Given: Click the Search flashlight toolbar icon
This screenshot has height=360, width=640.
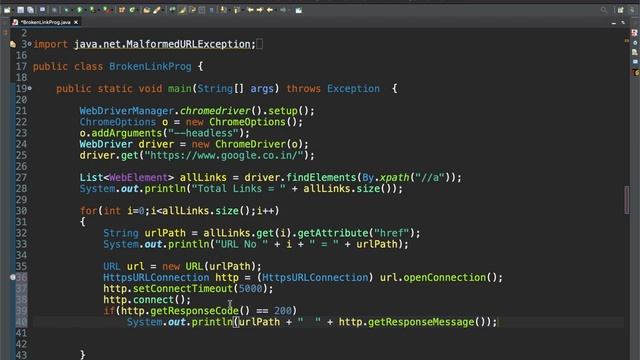Looking at the screenshot, I should pyautogui.click(x=156, y=10).
